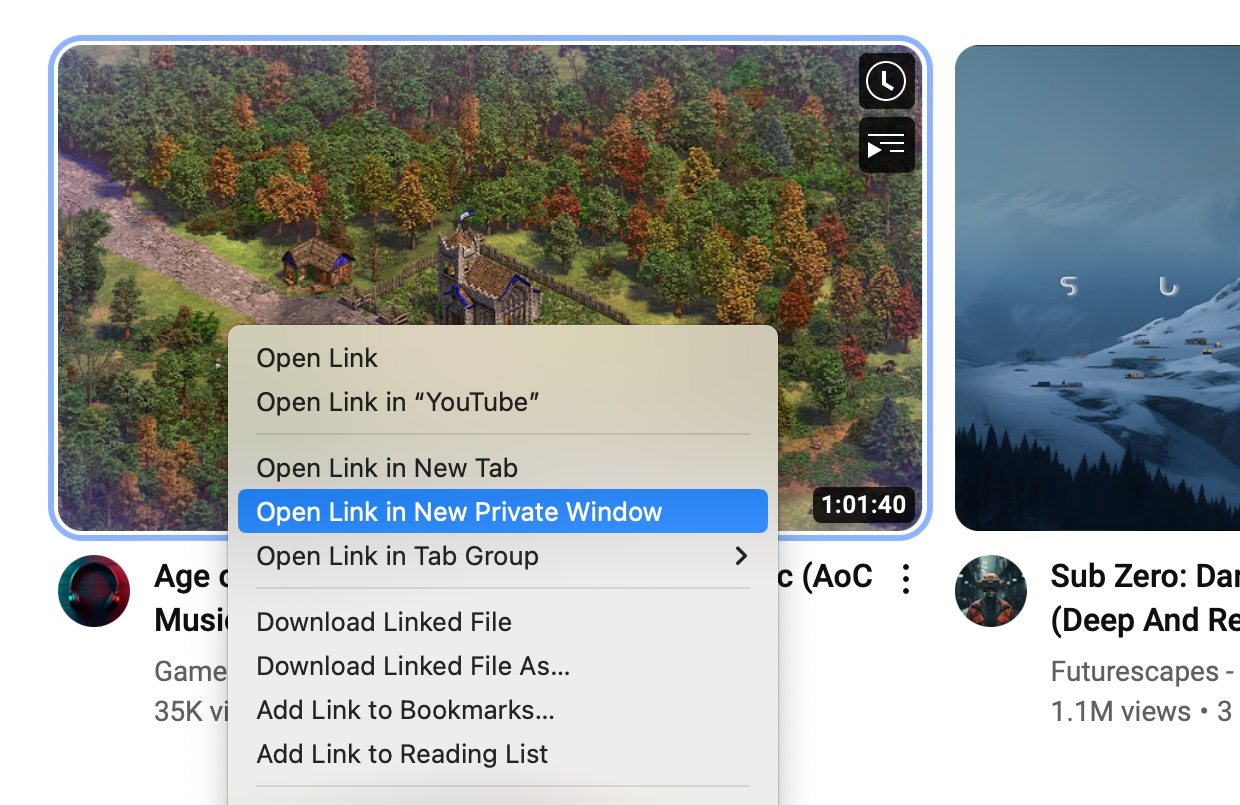Select plain "Open Link" from context menu
1240x805 pixels.
click(317, 358)
